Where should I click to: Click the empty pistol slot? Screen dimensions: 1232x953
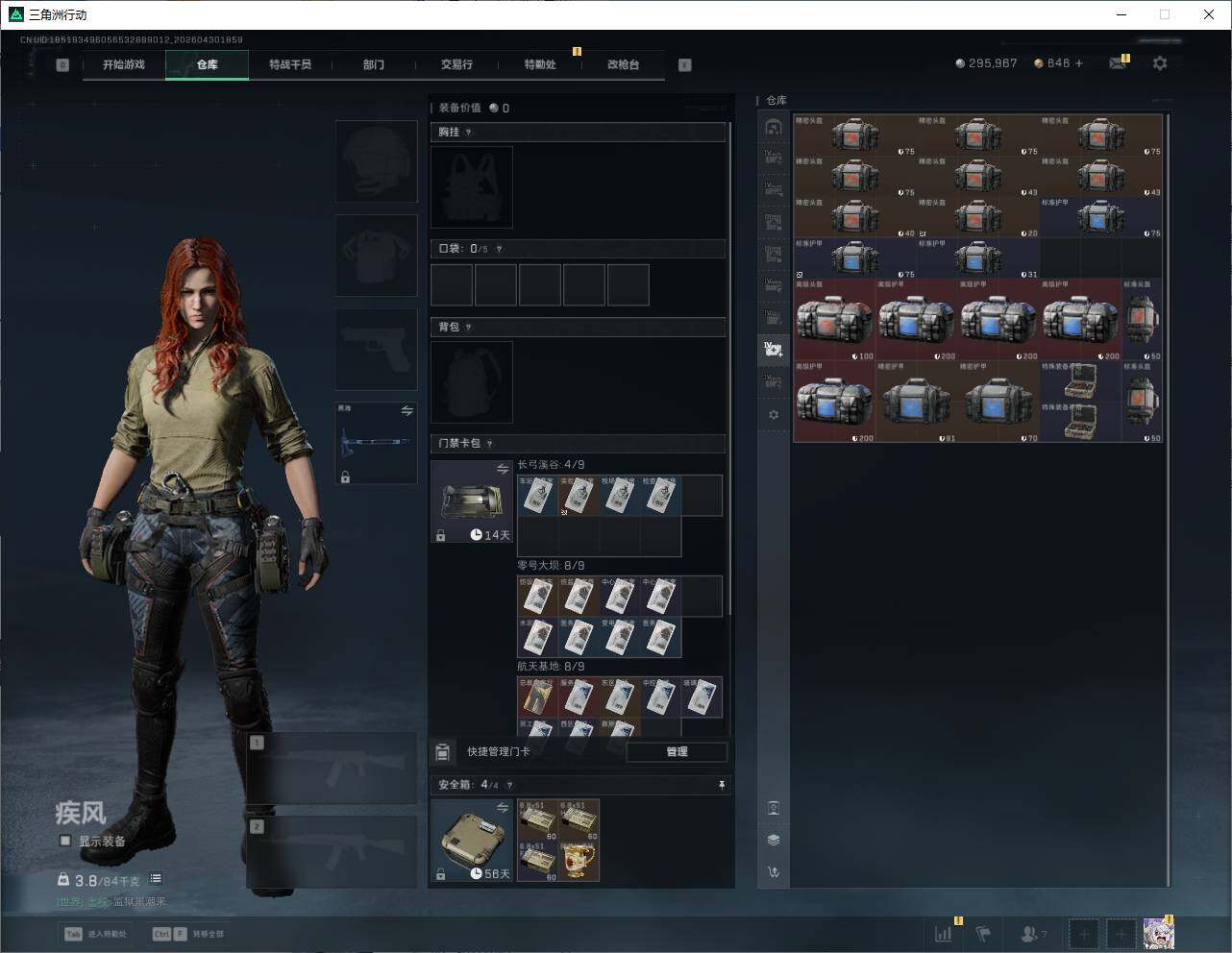point(377,350)
